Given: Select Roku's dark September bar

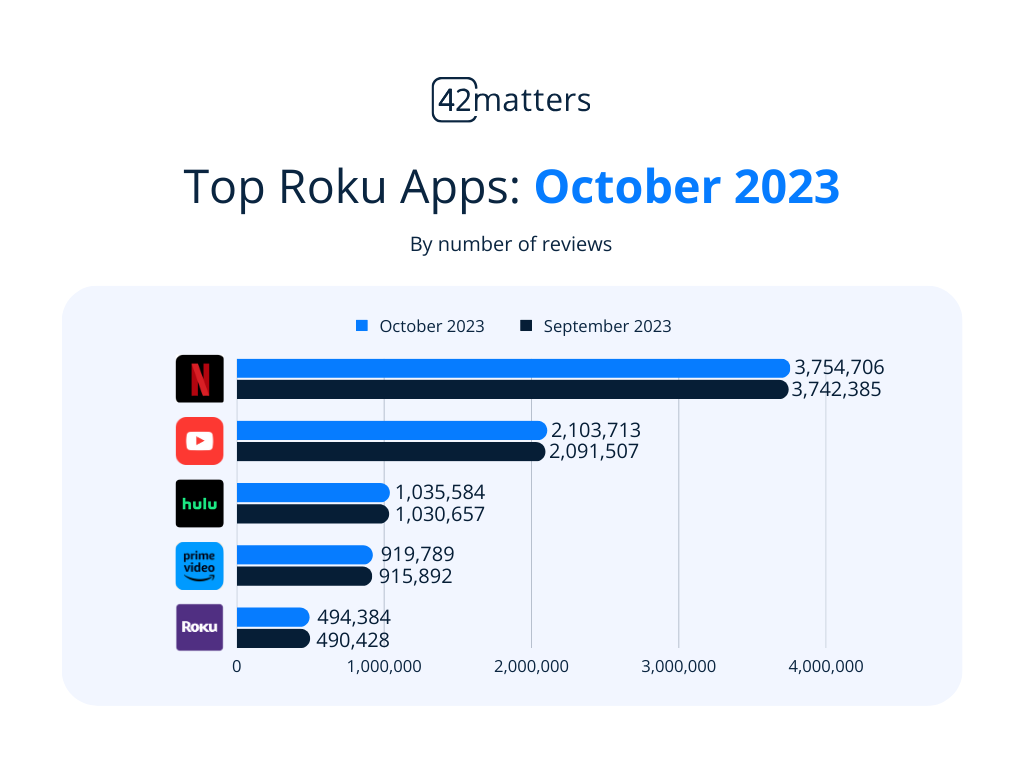Looking at the screenshot, I should [273, 639].
